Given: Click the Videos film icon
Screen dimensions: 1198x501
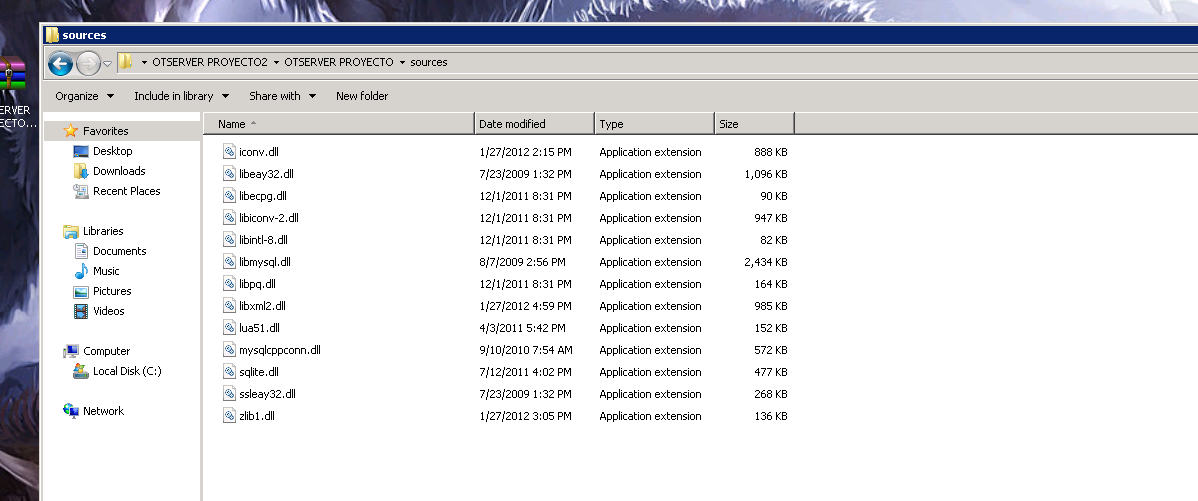Looking at the screenshot, I should point(81,311).
